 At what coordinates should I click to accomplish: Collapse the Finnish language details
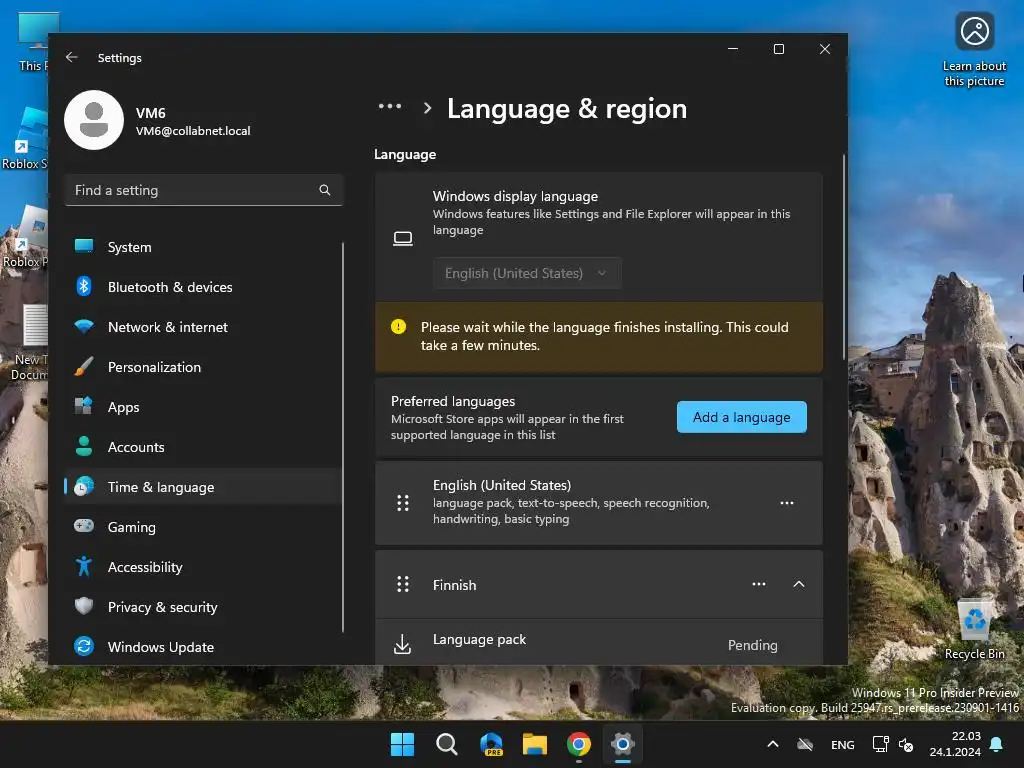point(799,584)
